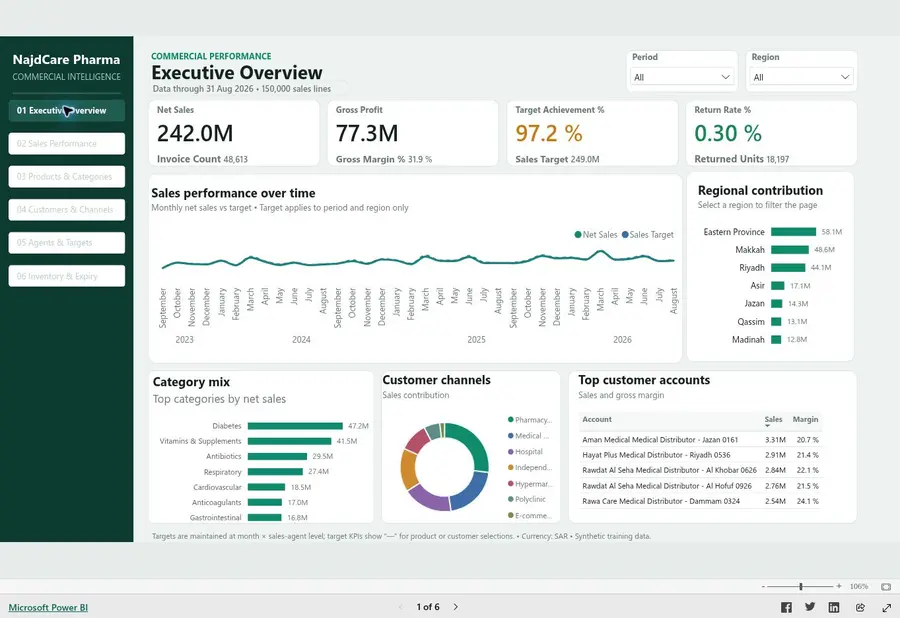This screenshot has height=618, width=900.
Task: Click the Margin column header
Action: tap(805, 419)
